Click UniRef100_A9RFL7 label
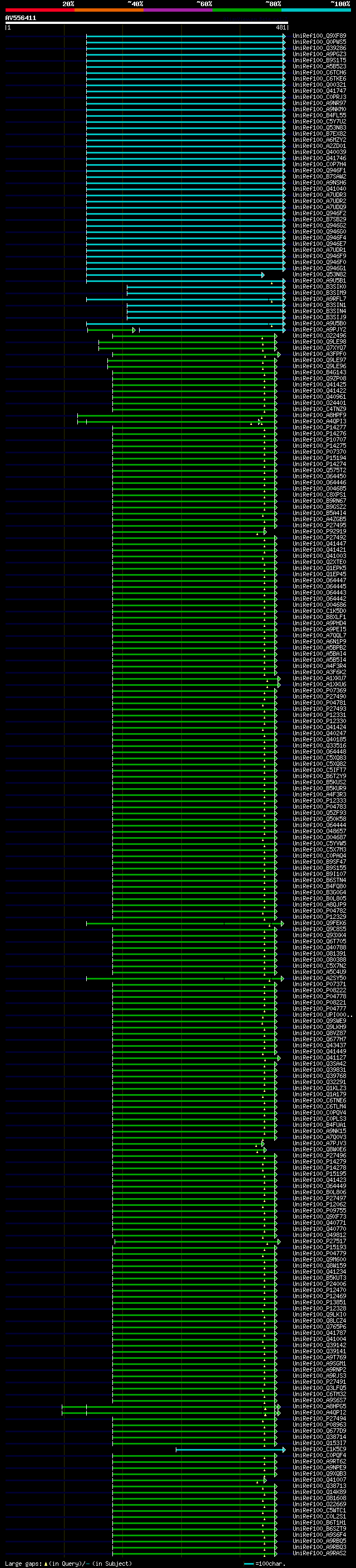The width and height of the screenshot is (356, 1568). (x=319, y=299)
